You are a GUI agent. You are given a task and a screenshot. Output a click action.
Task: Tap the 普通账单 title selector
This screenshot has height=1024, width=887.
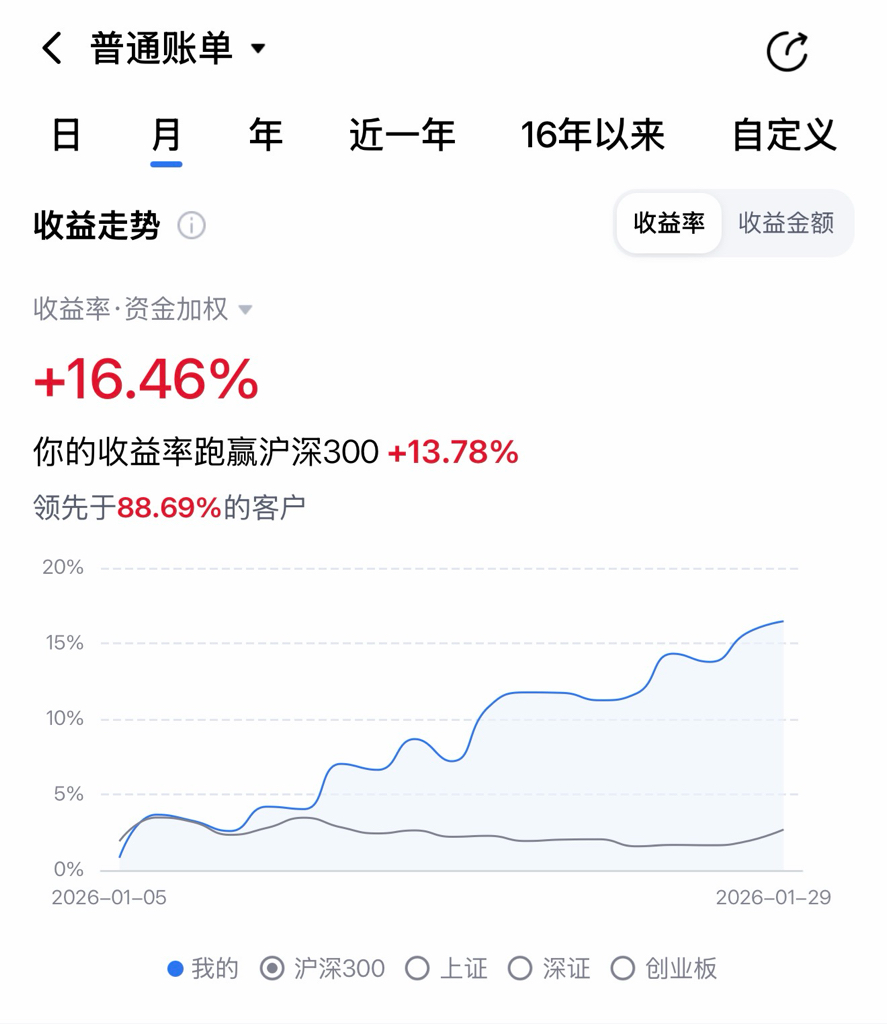pyautogui.click(x=161, y=48)
